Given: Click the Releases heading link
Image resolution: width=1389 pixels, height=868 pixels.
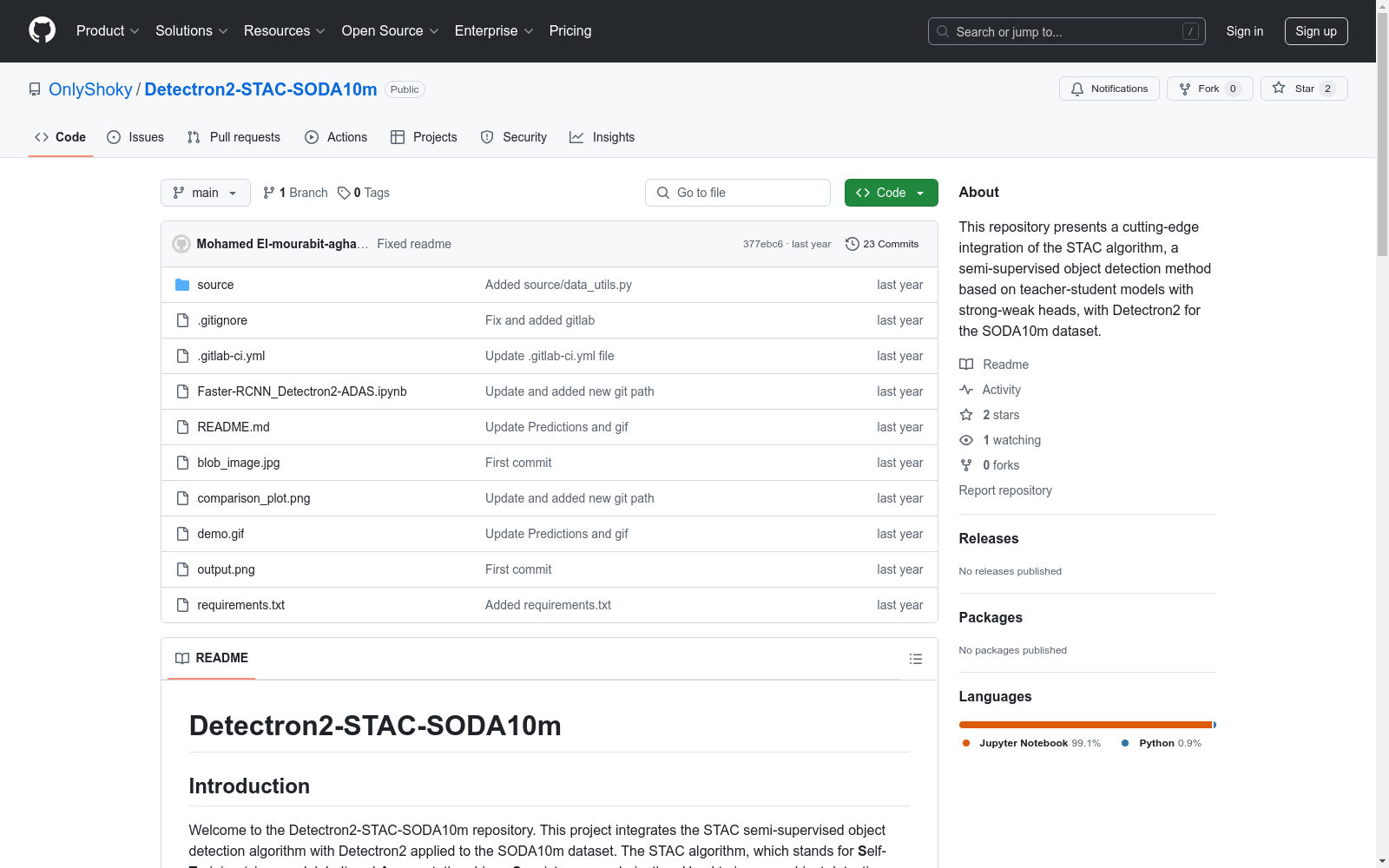Looking at the screenshot, I should click(x=989, y=538).
